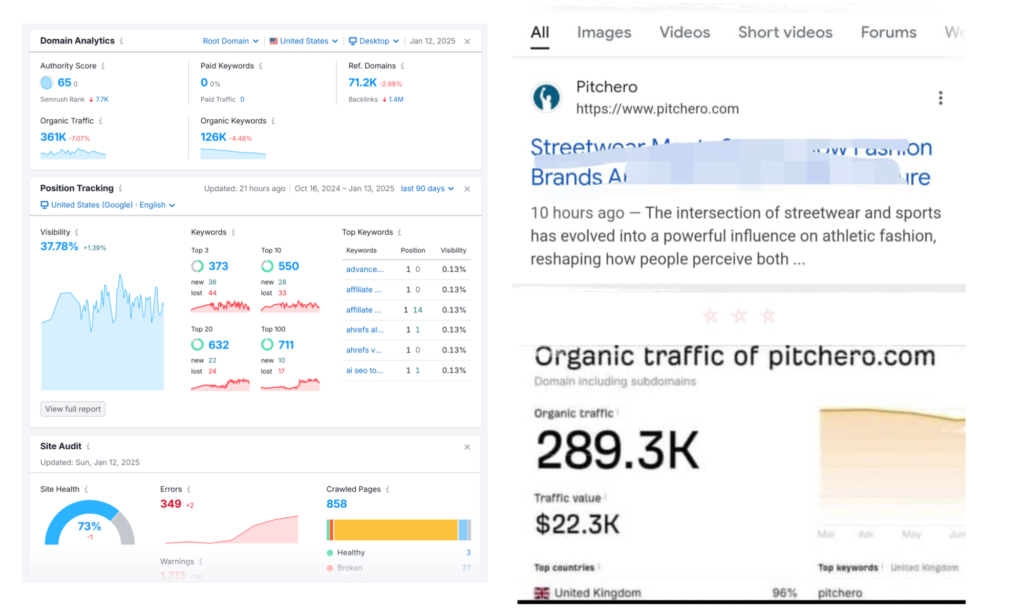Open the United States country dropdown
This screenshot has height=612, width=1024.
point(304,41)
